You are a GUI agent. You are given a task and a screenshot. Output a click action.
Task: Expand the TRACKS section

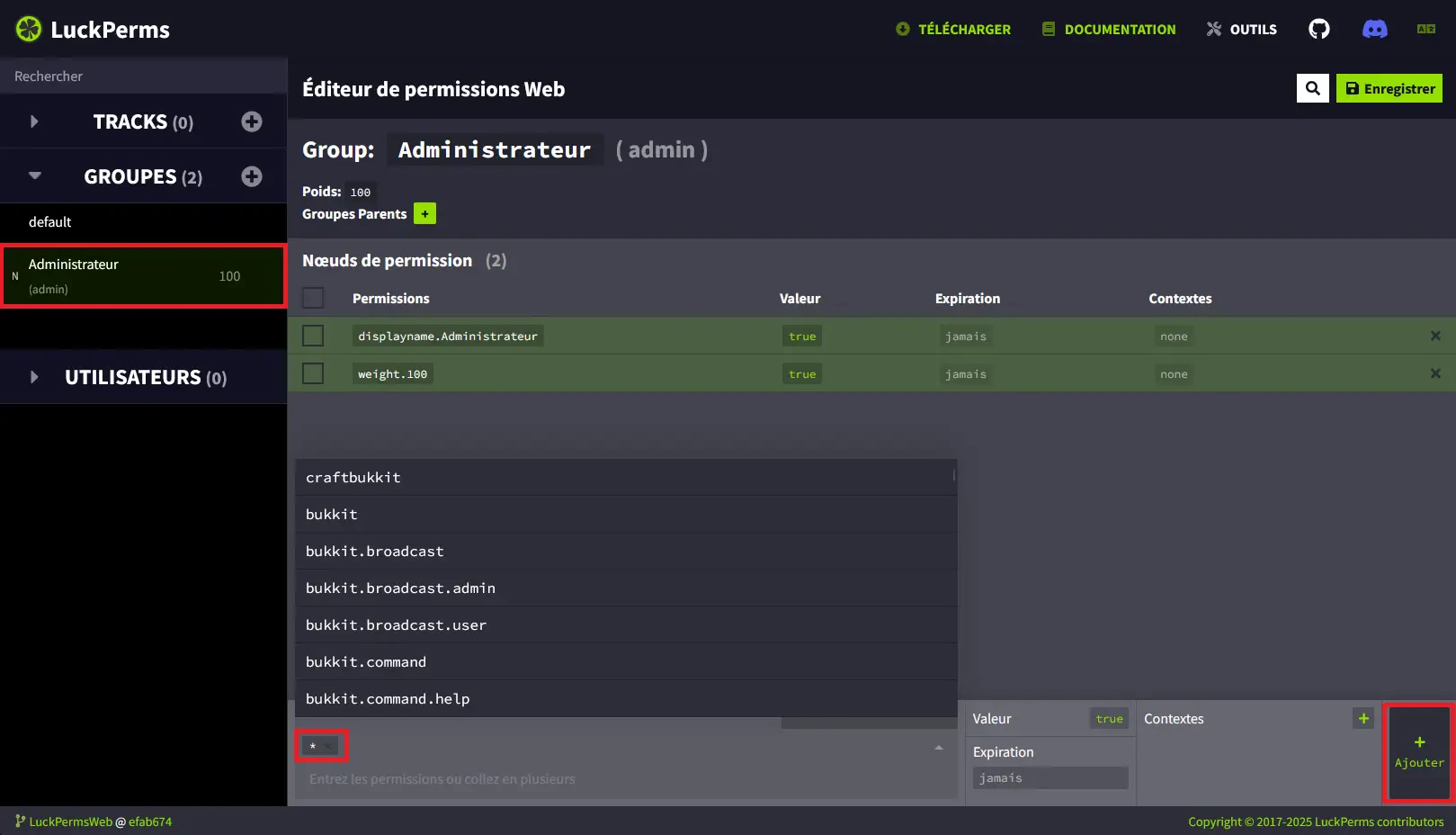34,121
